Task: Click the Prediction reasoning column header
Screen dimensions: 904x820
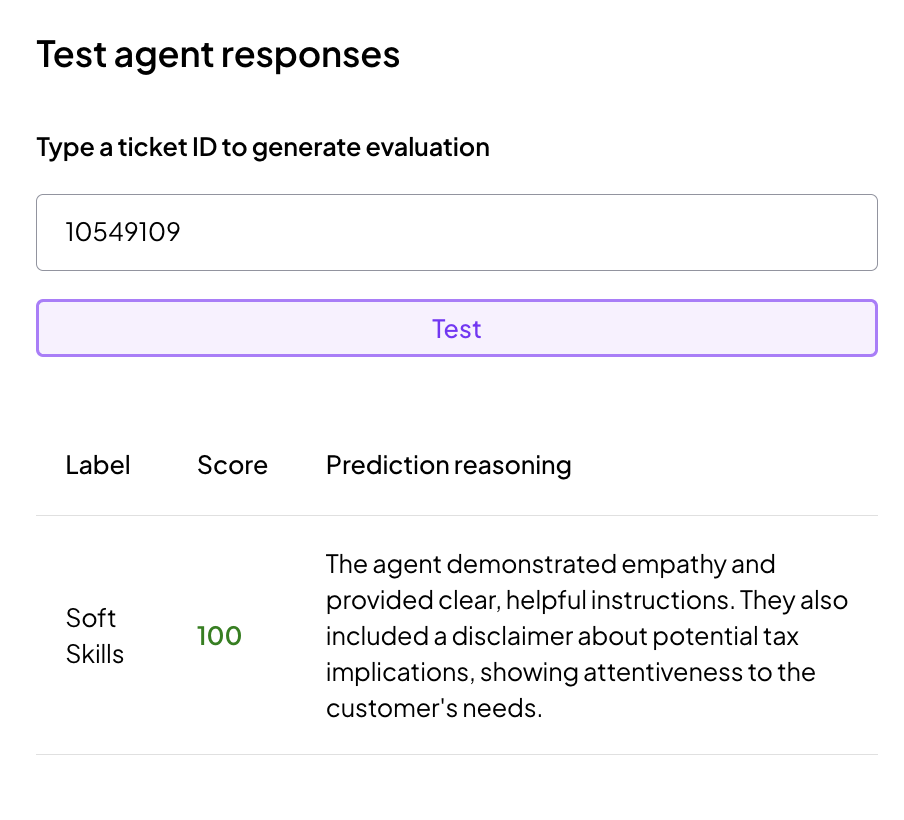Action: click(x=448, y=465)
